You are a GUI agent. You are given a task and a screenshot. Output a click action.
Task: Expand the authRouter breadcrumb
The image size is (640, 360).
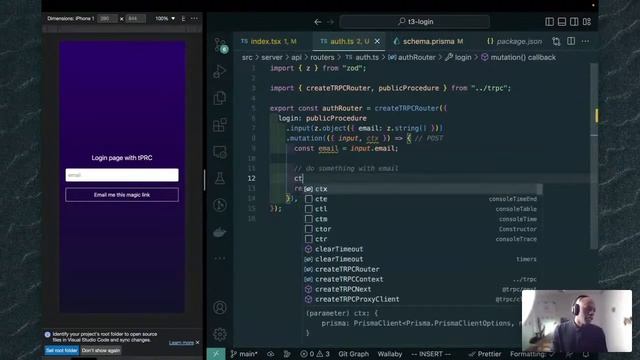[x=412, y=58]
